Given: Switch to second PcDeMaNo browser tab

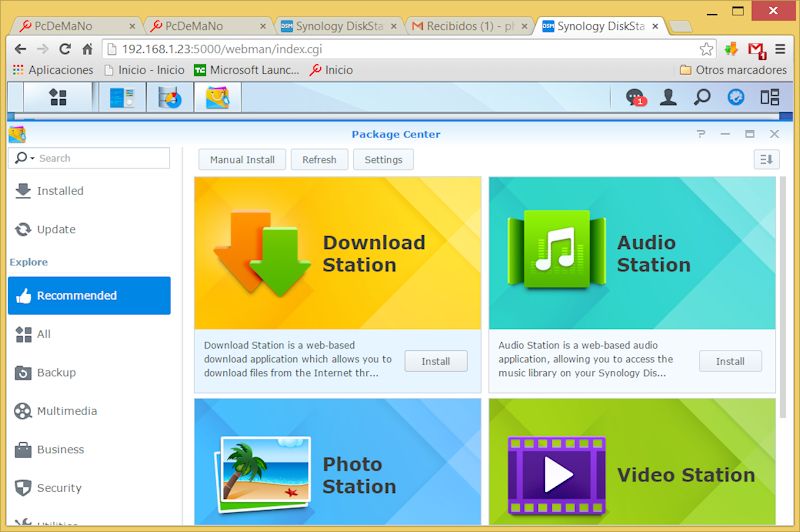Looking at the screenshot, I should [x=207, y=26].
